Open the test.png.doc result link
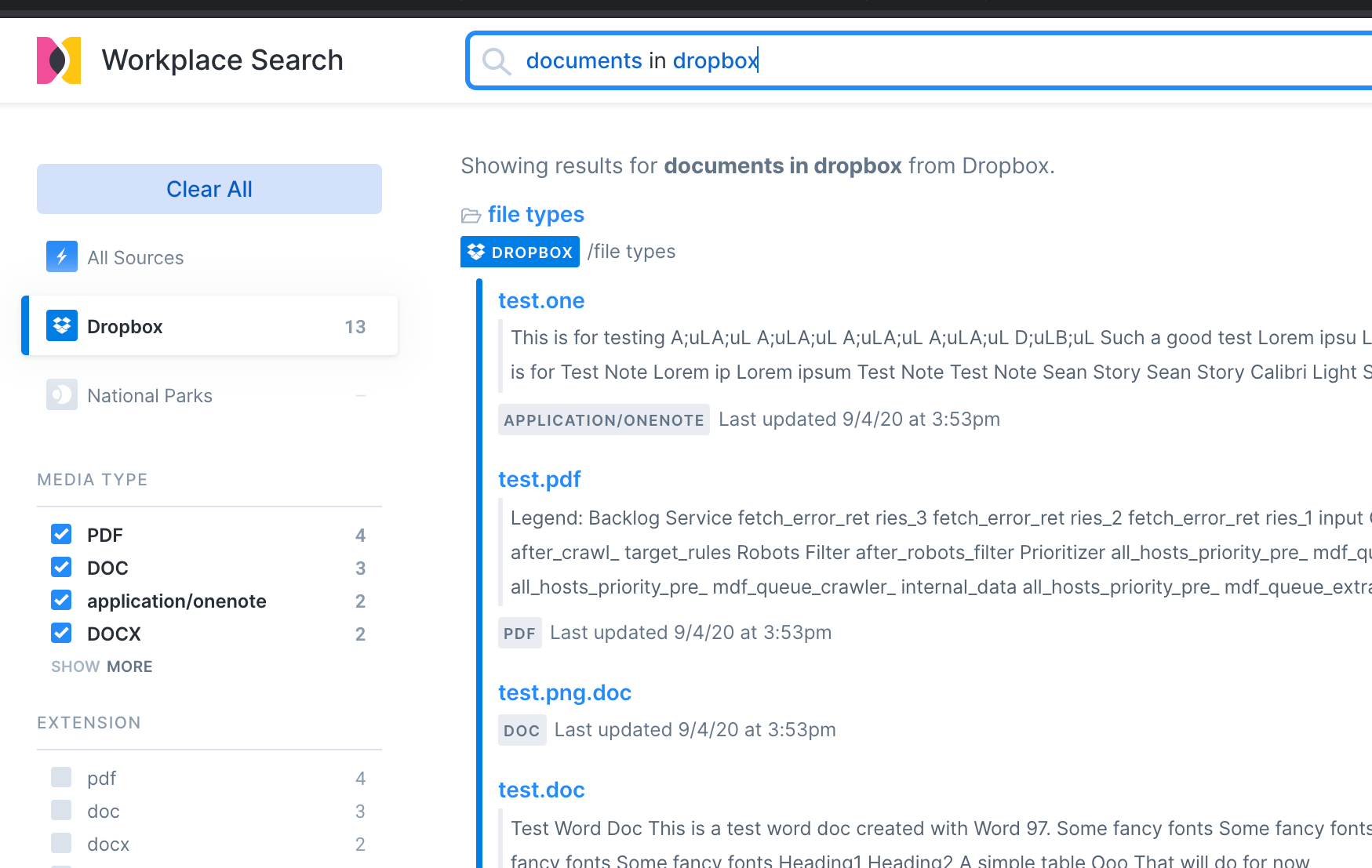1372x868 pixels. (564, 692)
